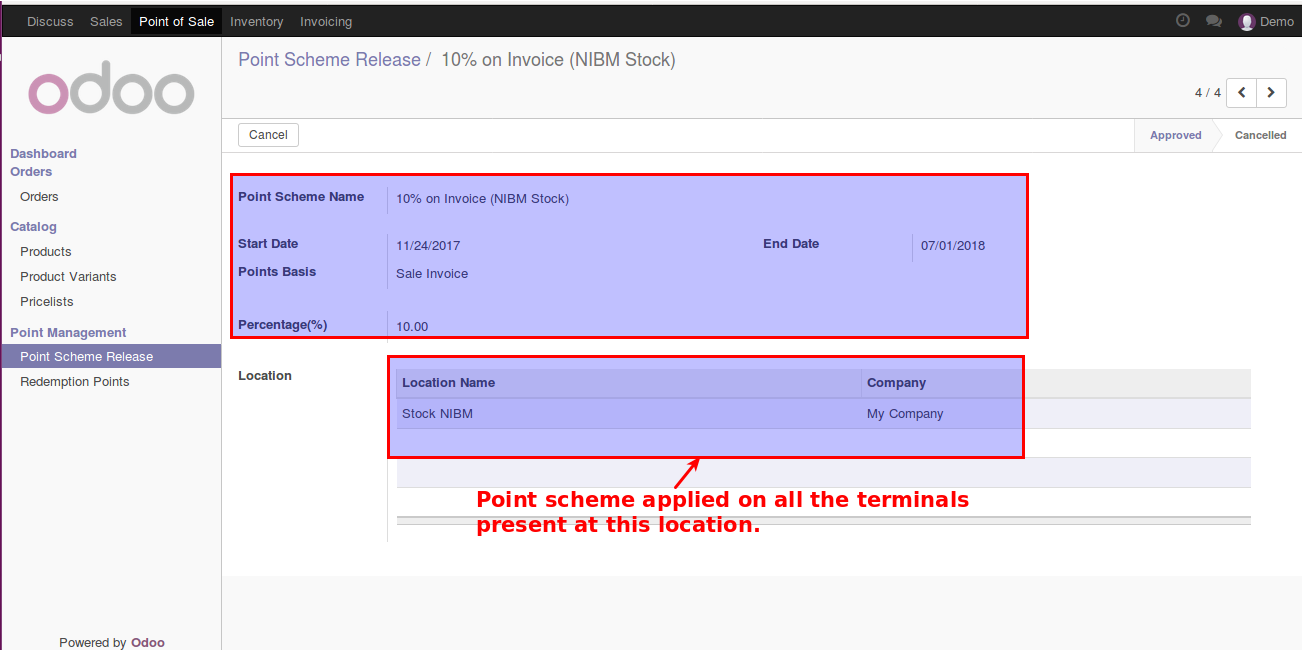Click the Cancel button
The image size is (1302, 650).
click(x=268, y=135)
